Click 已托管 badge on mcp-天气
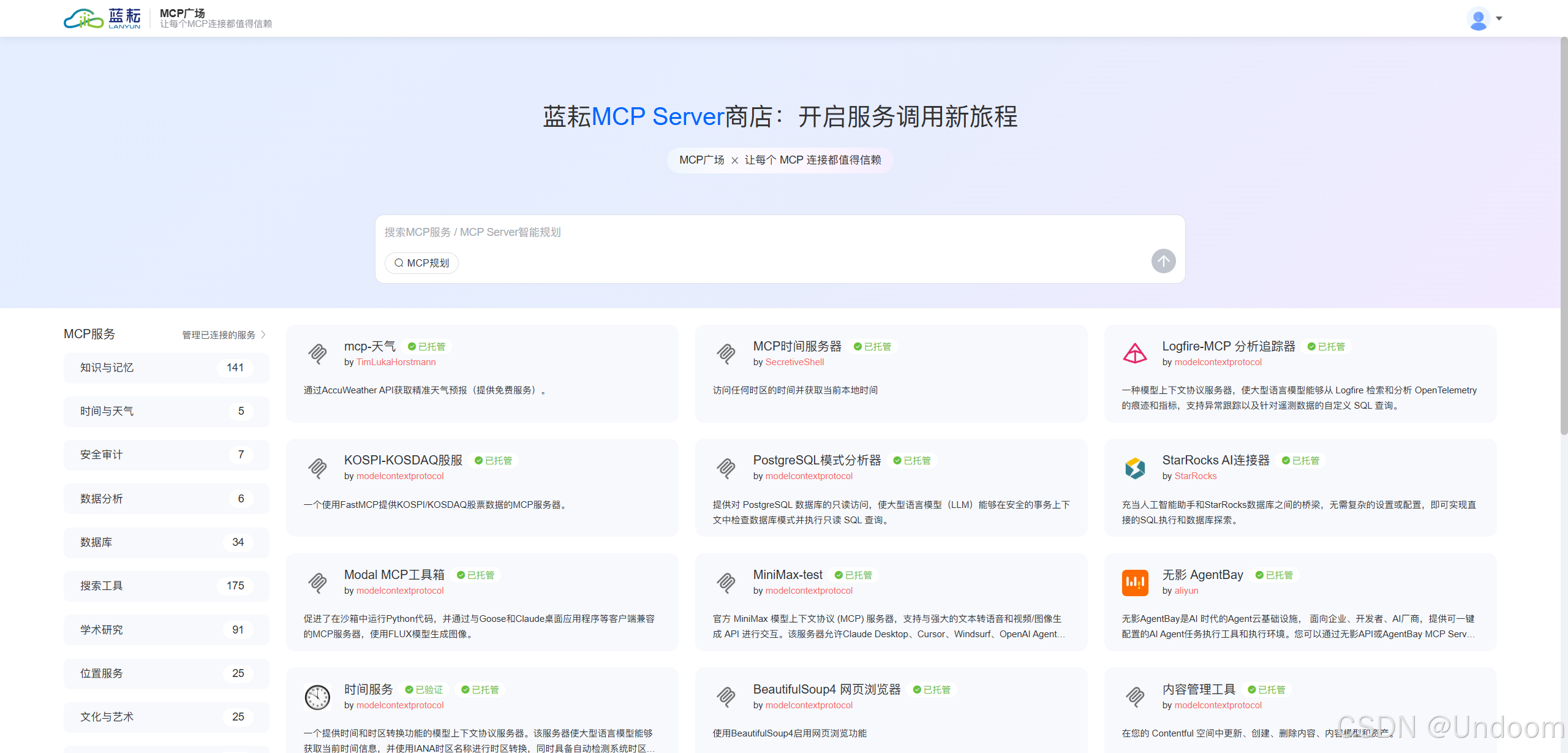 pos(426,347)
